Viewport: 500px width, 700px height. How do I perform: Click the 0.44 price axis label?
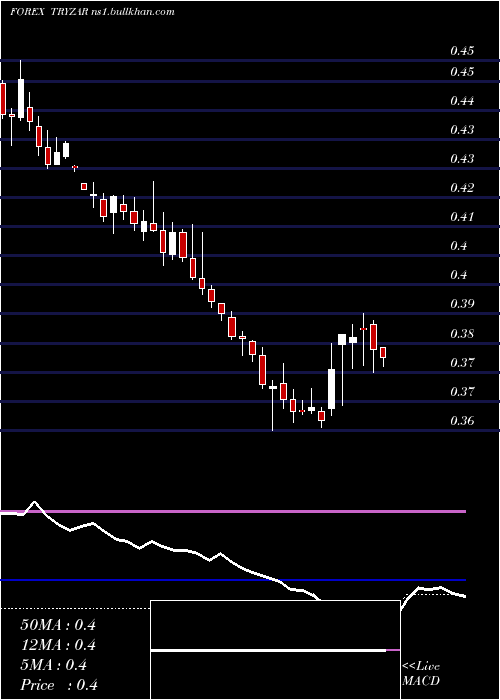(462, 101)
